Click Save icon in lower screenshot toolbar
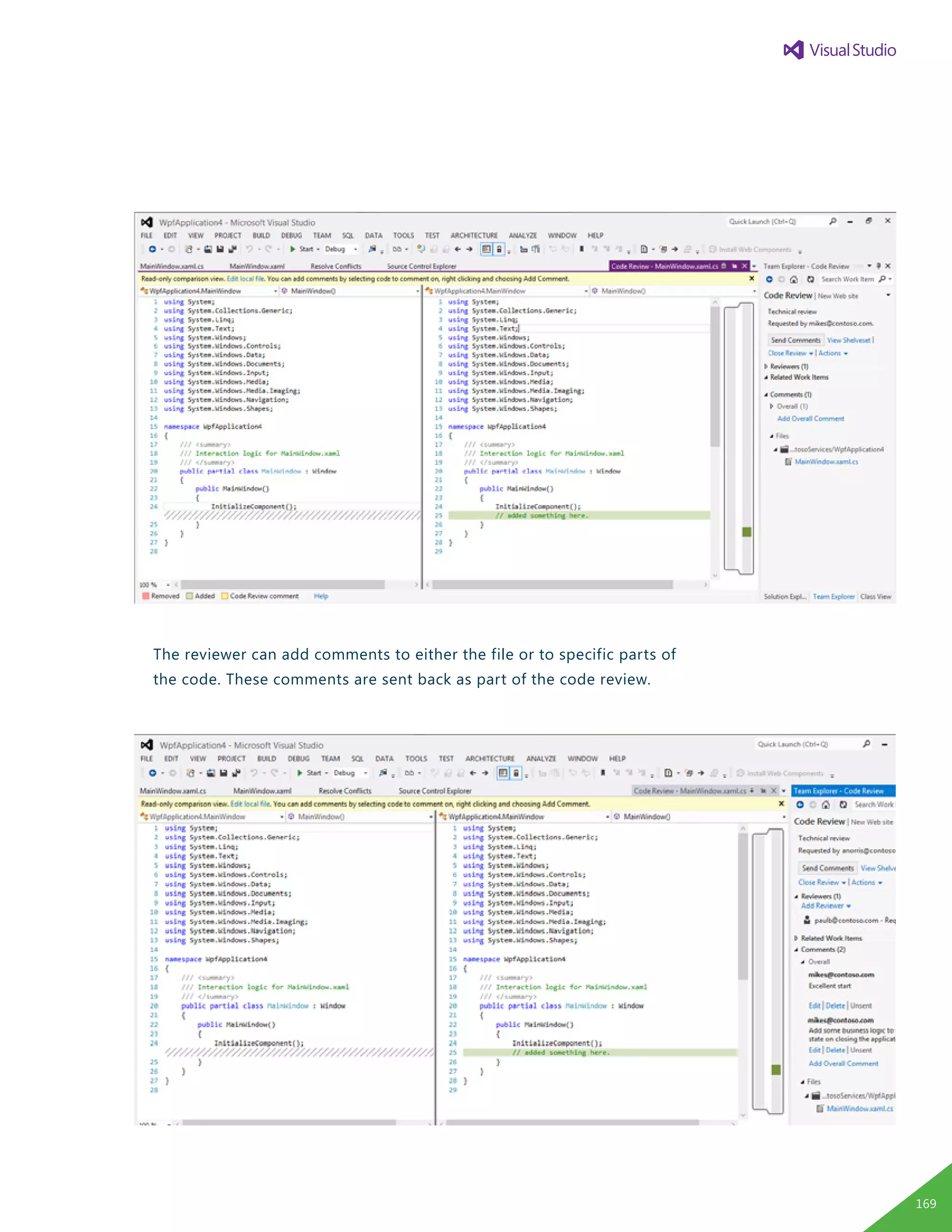952x1232 pixels. coord(223,774)
